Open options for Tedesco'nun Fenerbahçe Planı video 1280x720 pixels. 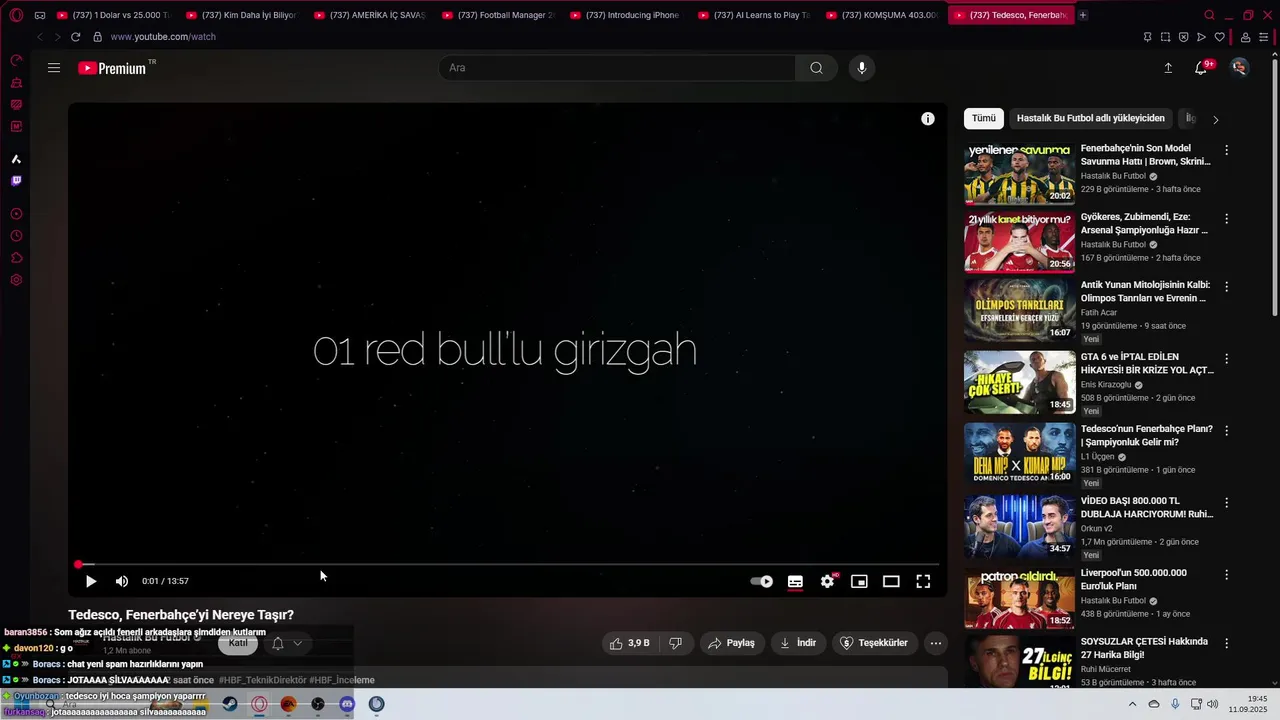(x=1226, y=430)
